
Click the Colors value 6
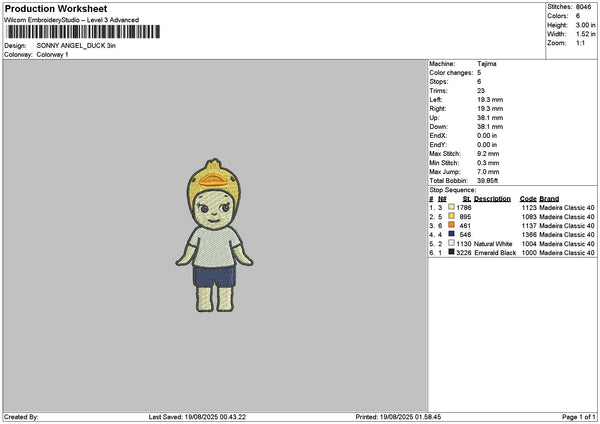click(578, 16)
